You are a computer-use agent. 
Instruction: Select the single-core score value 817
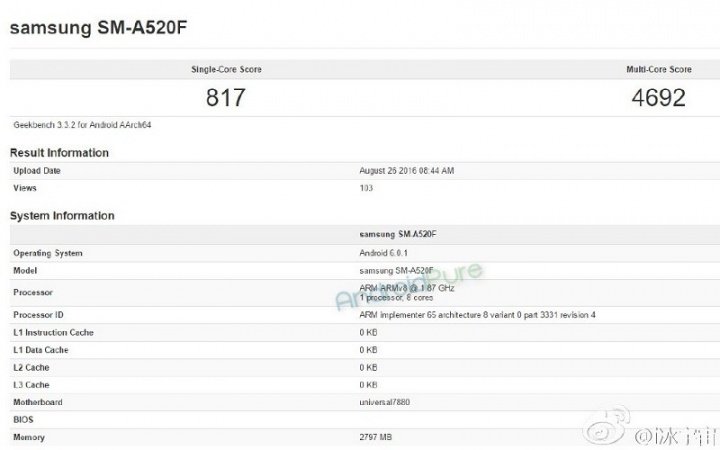(x=226, y=99)
